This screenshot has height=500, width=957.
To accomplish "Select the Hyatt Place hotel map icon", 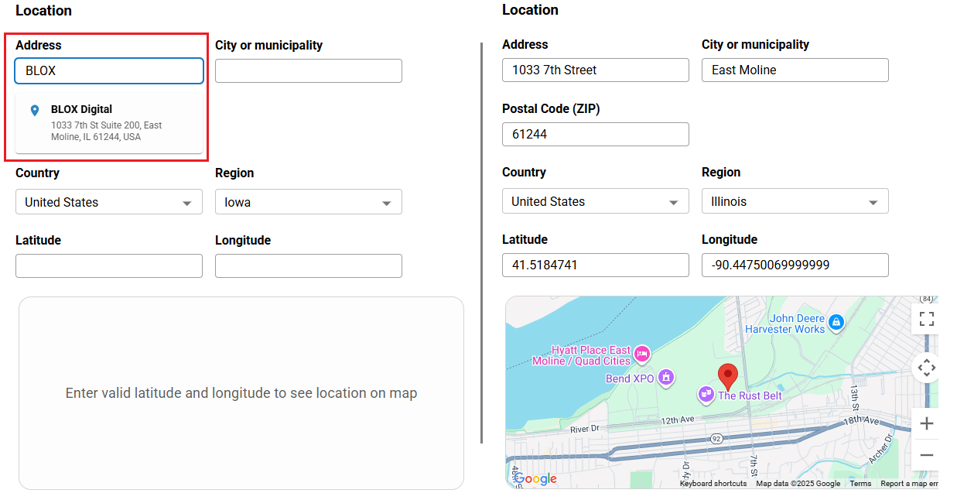I will (x=642, y=353).
